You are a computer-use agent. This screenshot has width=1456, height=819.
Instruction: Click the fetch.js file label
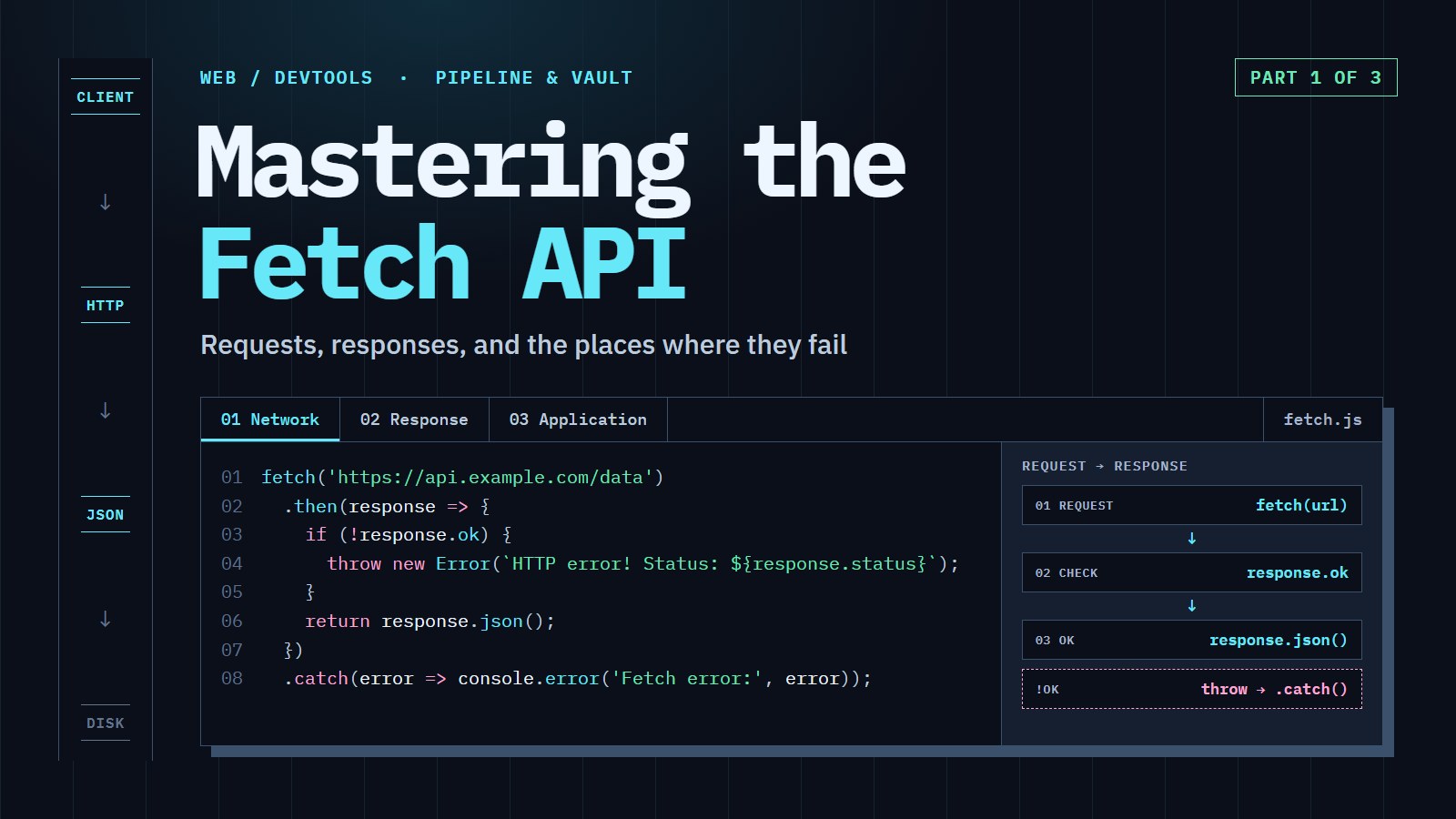pyautogui.click(x=1322, y=420)
